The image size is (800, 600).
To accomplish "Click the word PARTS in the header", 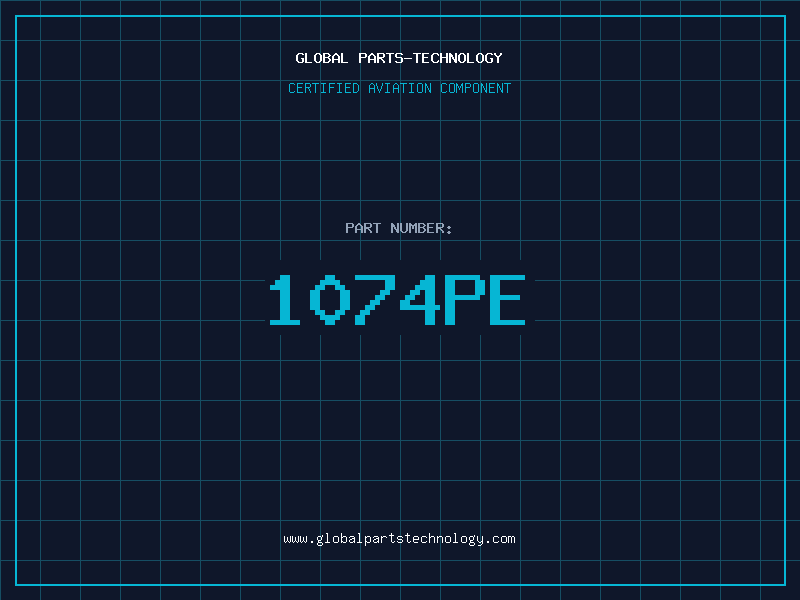I will click(x=381, y=58).
